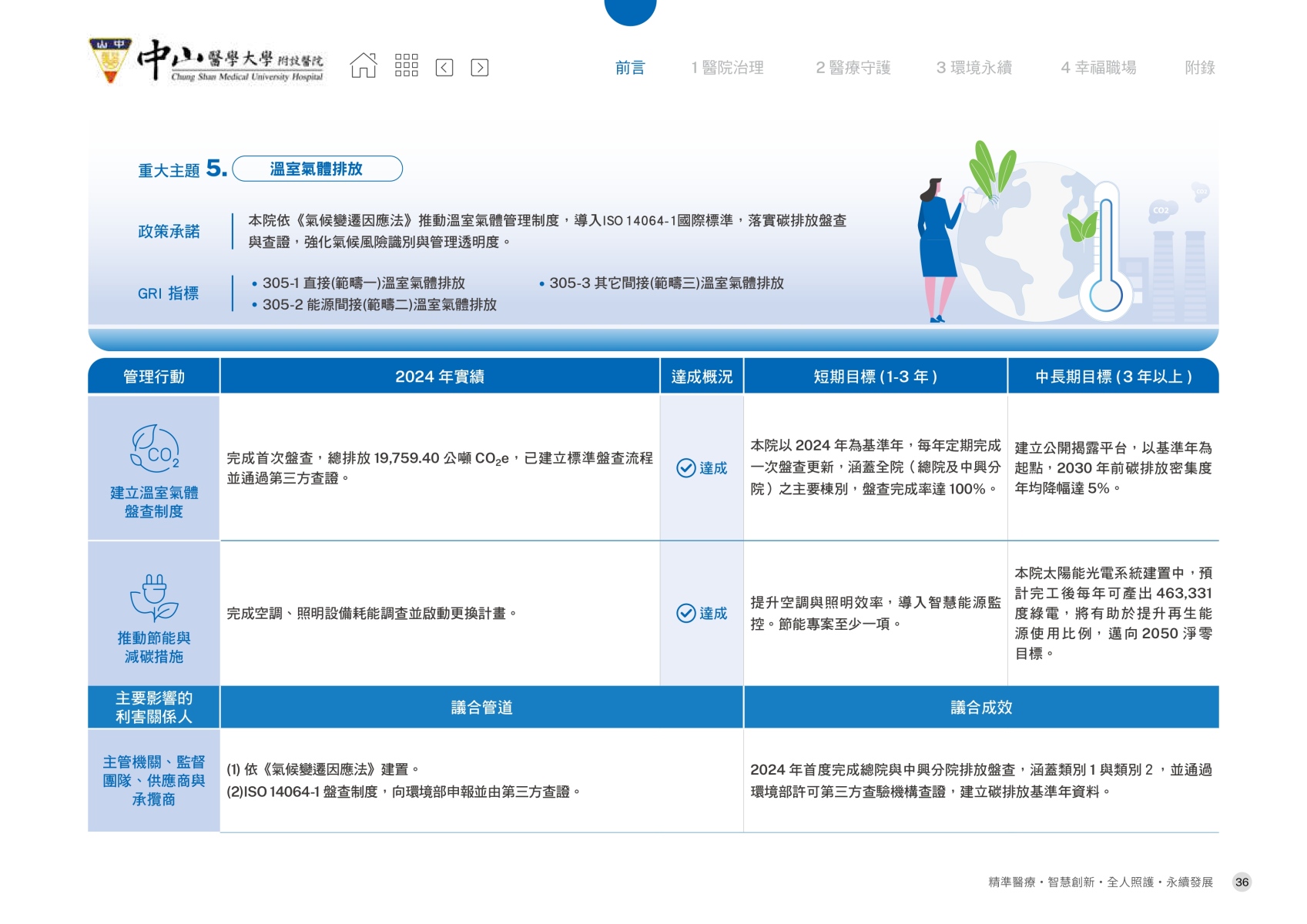Viewport: 1307px width, 924px height.
Task: Open 4 幸福職場 section
Action: pyautogui.click(x=1098, y=68)
